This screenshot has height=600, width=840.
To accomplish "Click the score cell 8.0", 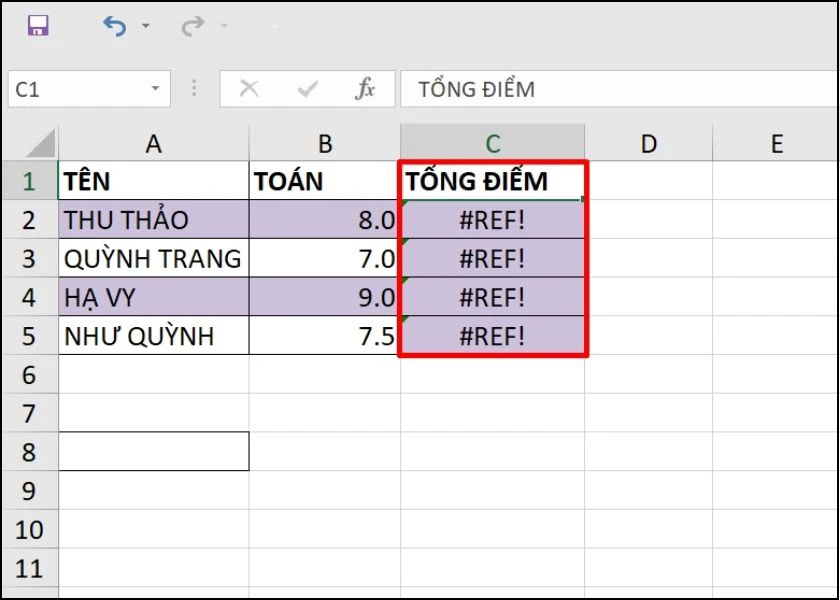I will [325, 220].
